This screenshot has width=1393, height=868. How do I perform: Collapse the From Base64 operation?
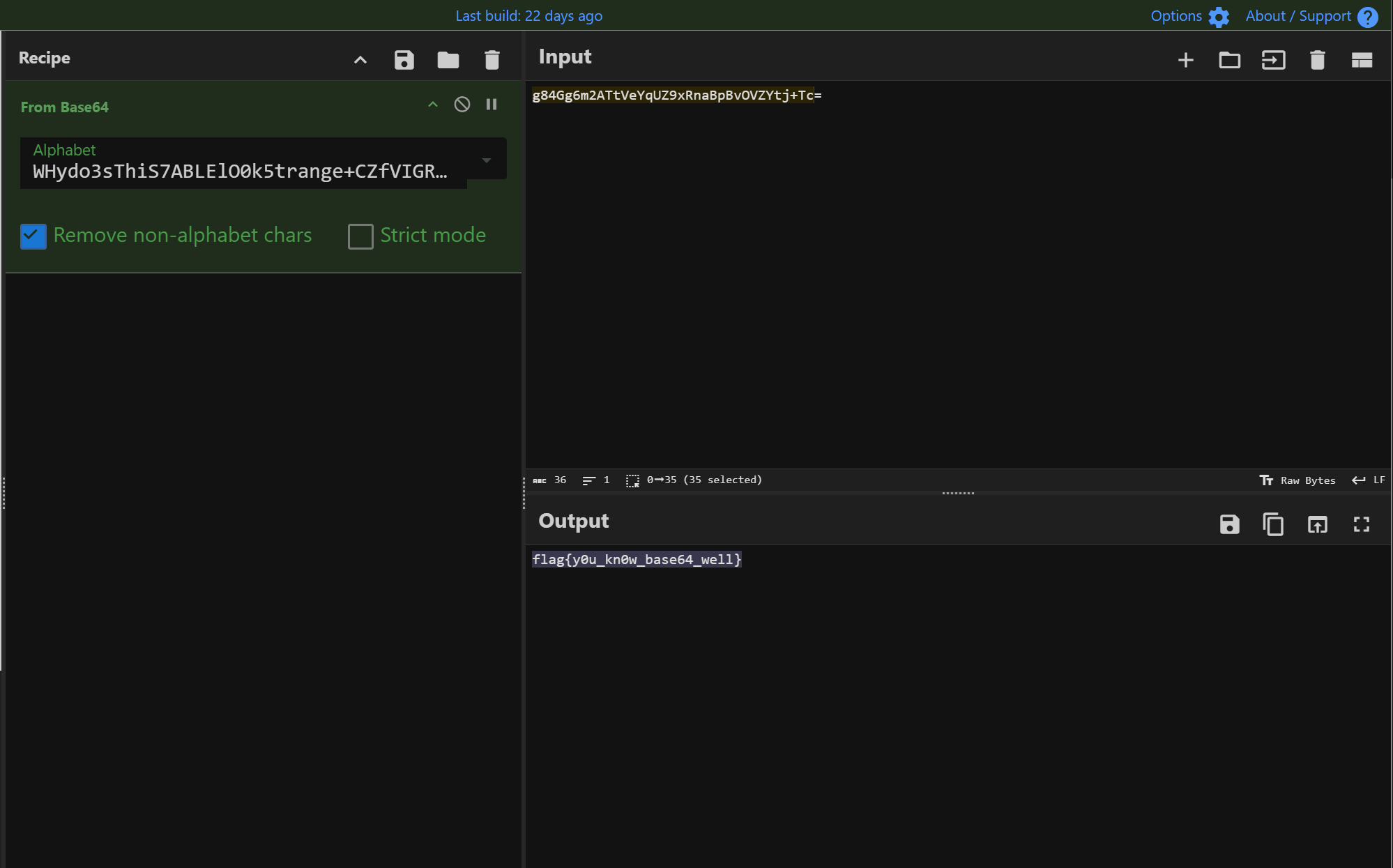click(x=432, y=105)
